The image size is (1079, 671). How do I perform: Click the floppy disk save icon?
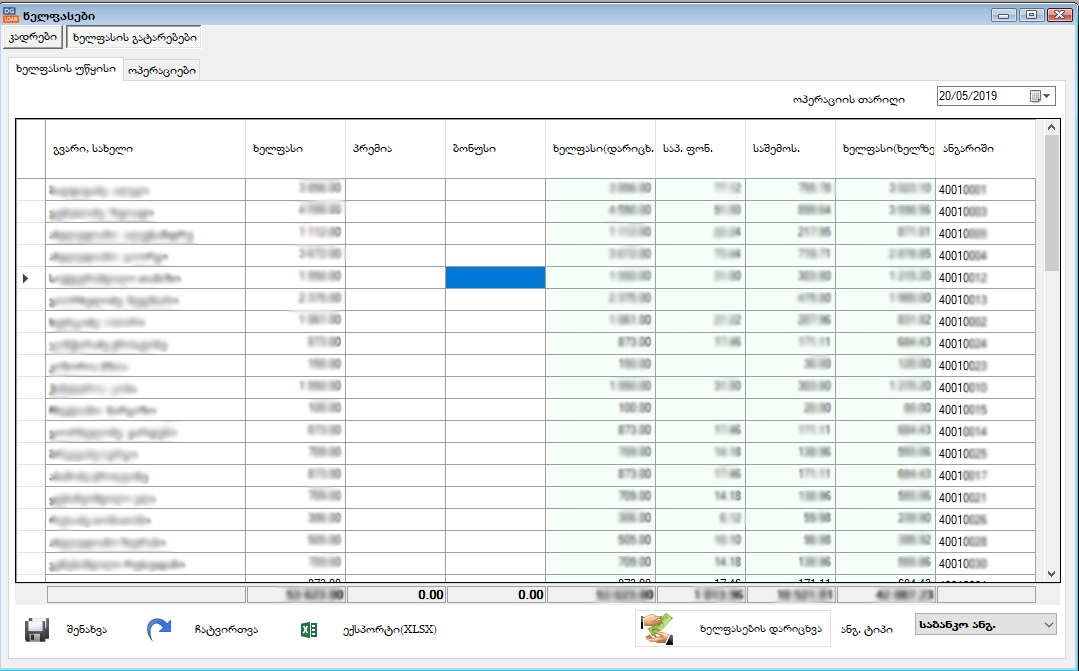[37, 630]
